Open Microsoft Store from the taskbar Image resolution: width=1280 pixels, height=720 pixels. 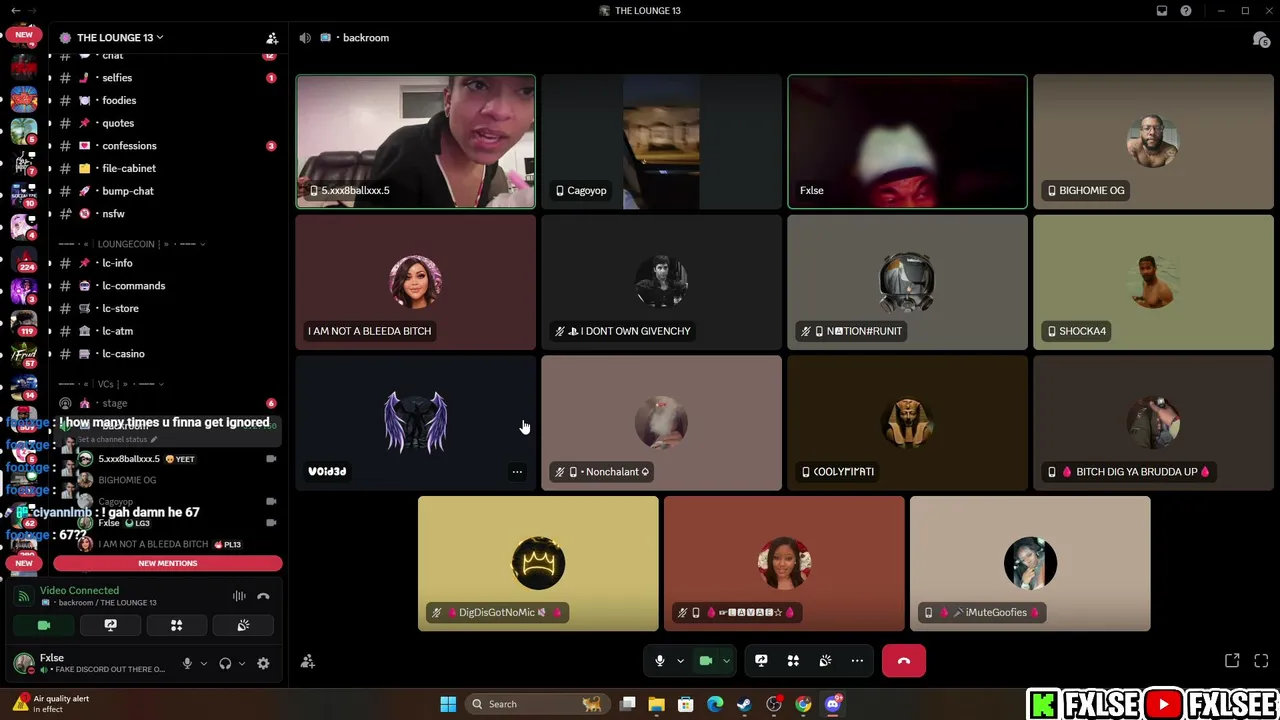(x=686, y=704)
